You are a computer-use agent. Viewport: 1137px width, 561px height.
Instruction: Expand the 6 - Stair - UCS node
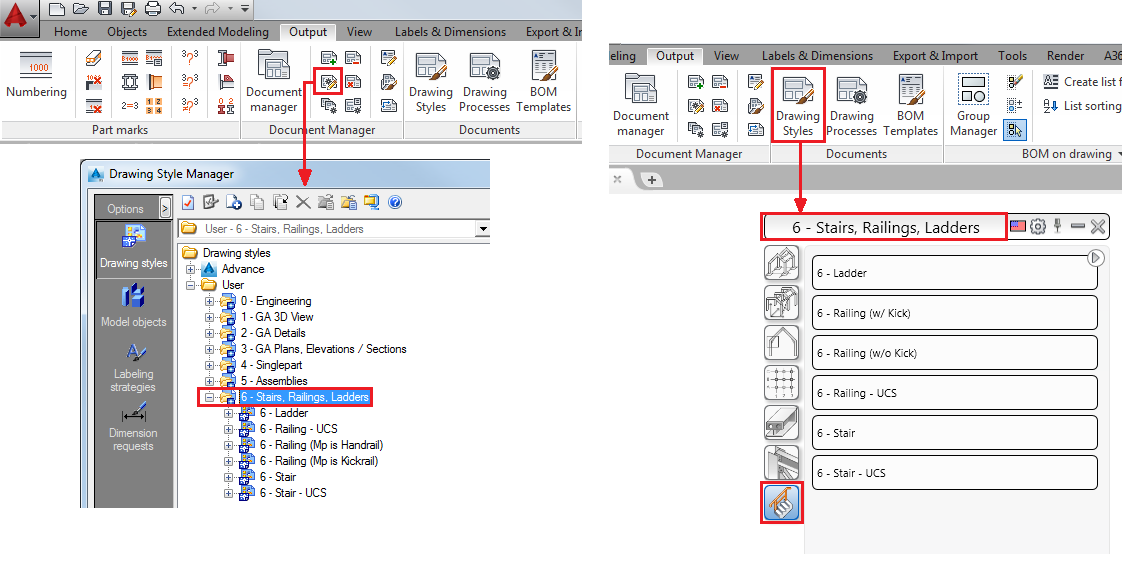(x=228, y=493)
